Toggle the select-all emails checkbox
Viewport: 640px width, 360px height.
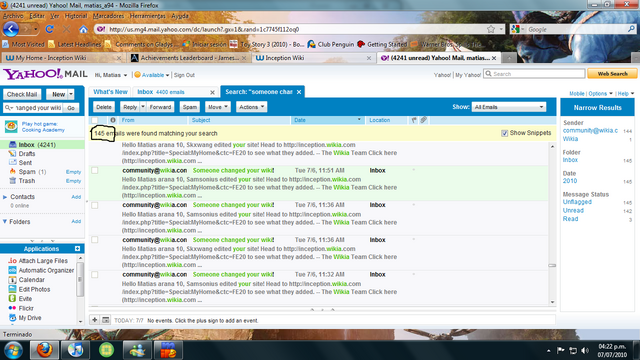[x=95, y=120]
